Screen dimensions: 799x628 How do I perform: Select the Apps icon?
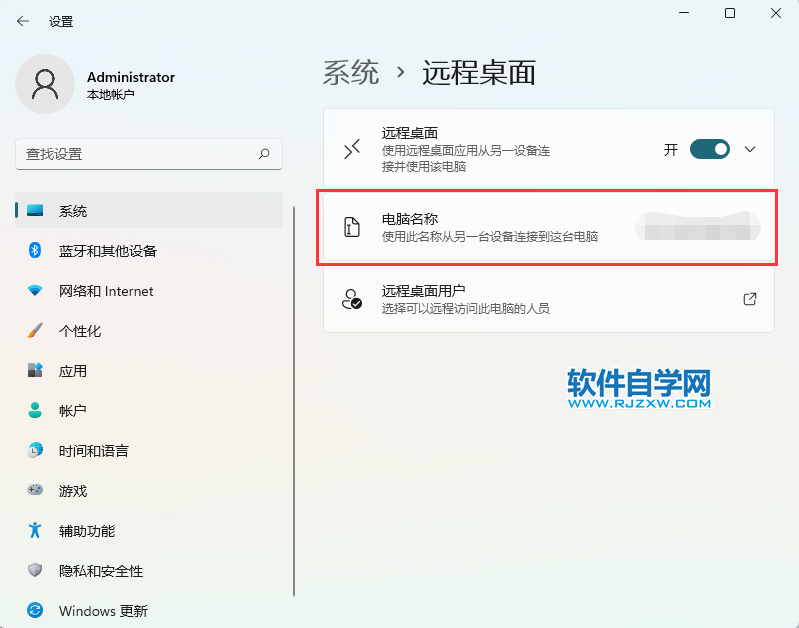pyautogui.click(x=35, y=370)
